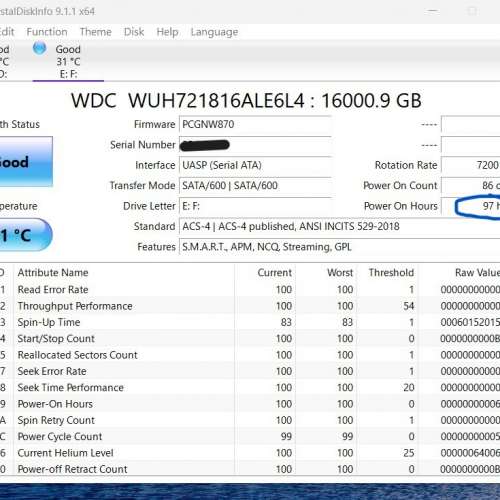Click the Transfer Mode field SATA/600 | SATA/600

pyautogui.click(x=255, y=186)
